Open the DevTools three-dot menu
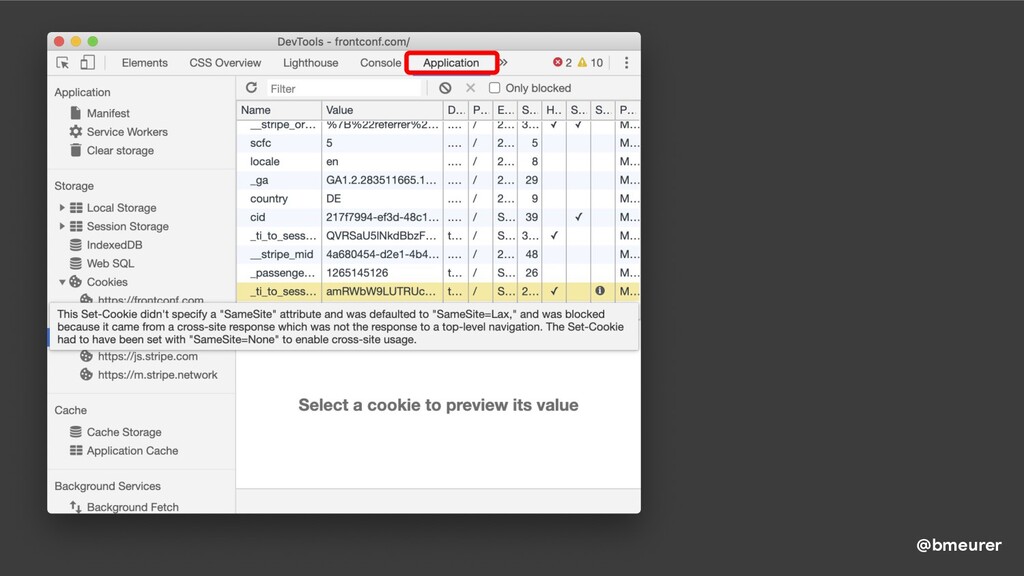 click(626, 63)
